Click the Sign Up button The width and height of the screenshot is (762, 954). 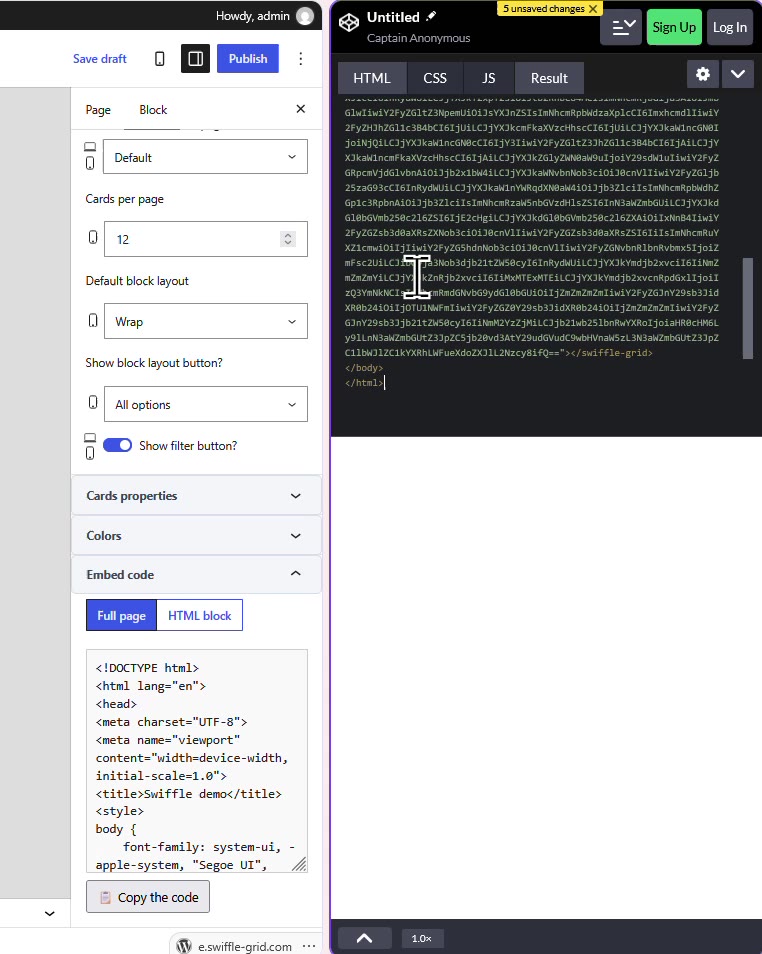674,27
